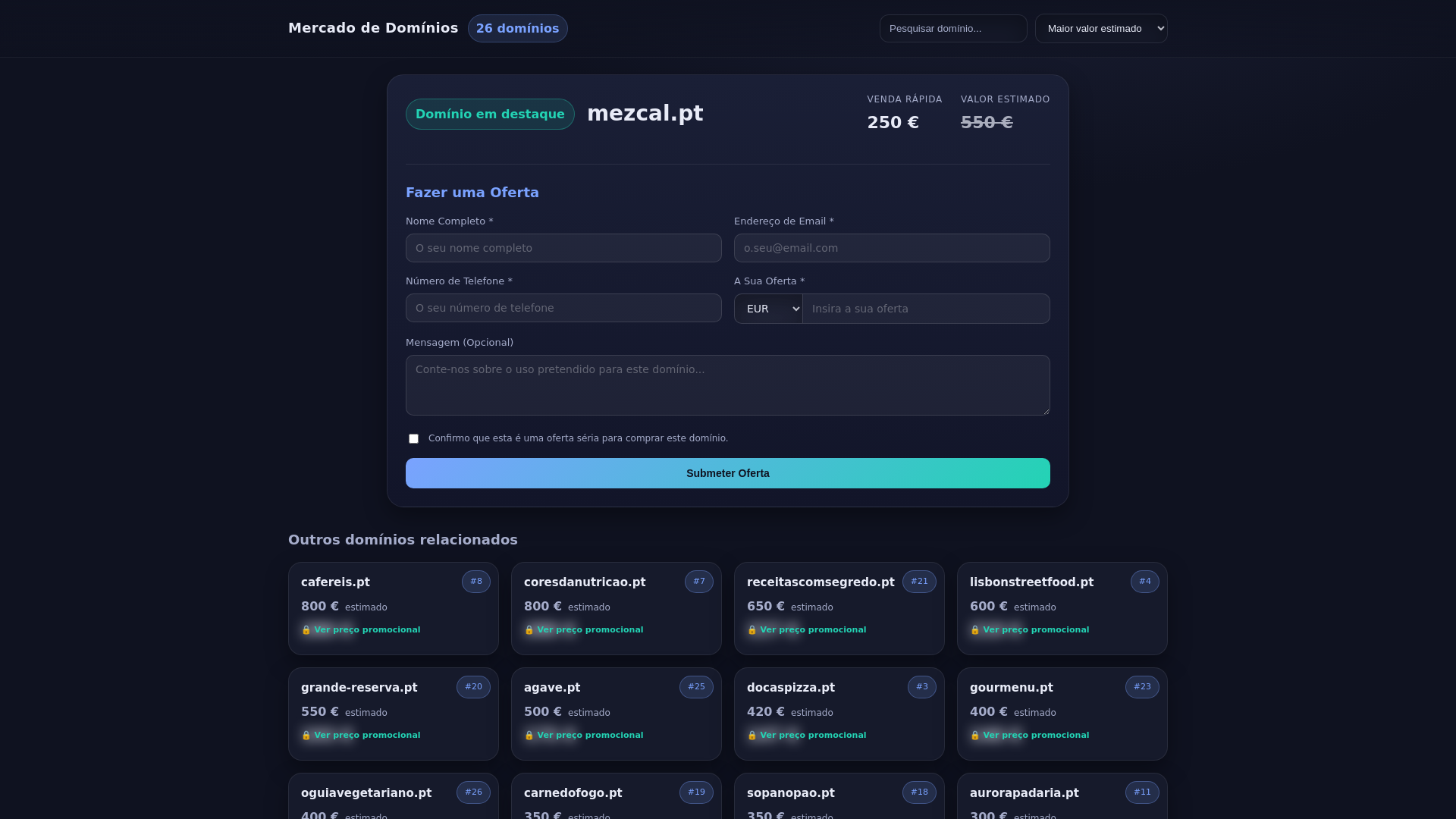Open the EUR currency dropdown
1456x819 pixels.
[x=768, y=309]
